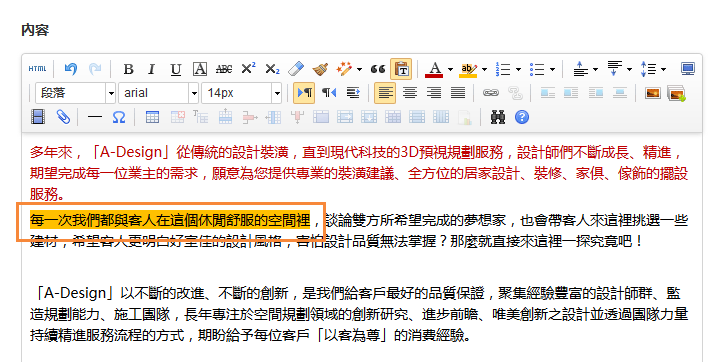
Task: Undo the last edit
Action: point(70,69)
